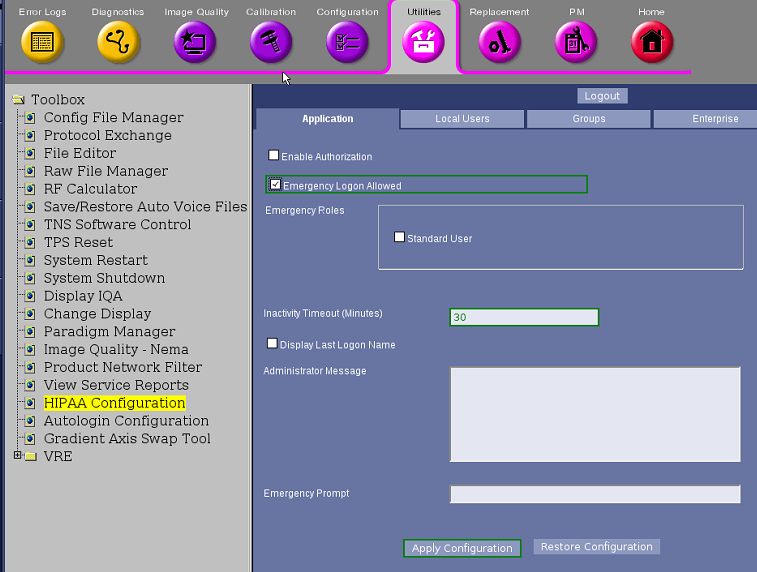Select Autologin Configuration in Toolbox tree
This screenshot has width=757, height=572.
point(112,421)
